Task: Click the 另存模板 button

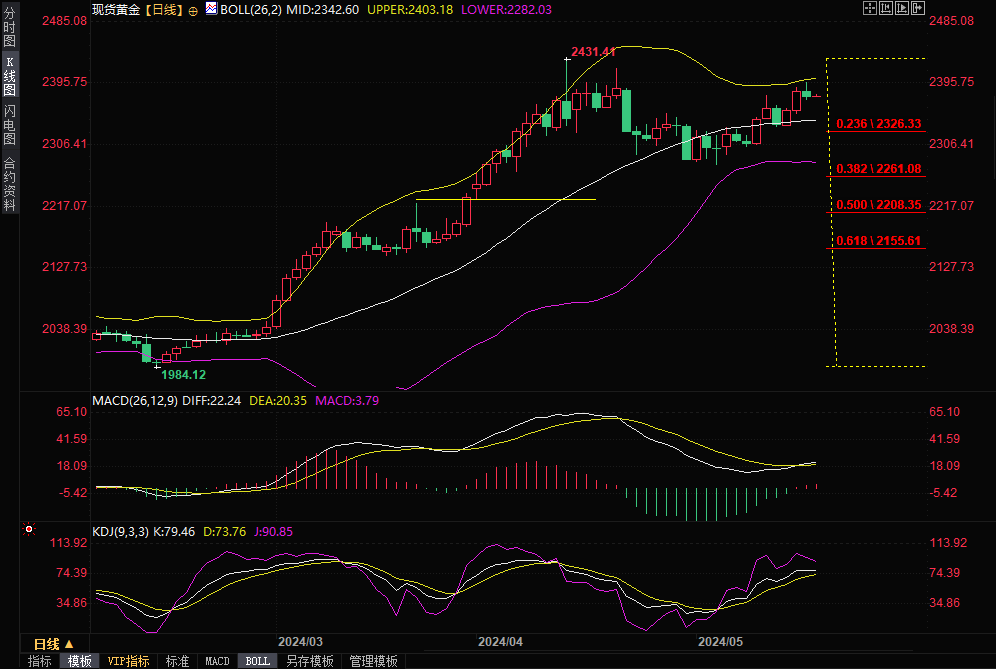Action: [x=310, y=661]
